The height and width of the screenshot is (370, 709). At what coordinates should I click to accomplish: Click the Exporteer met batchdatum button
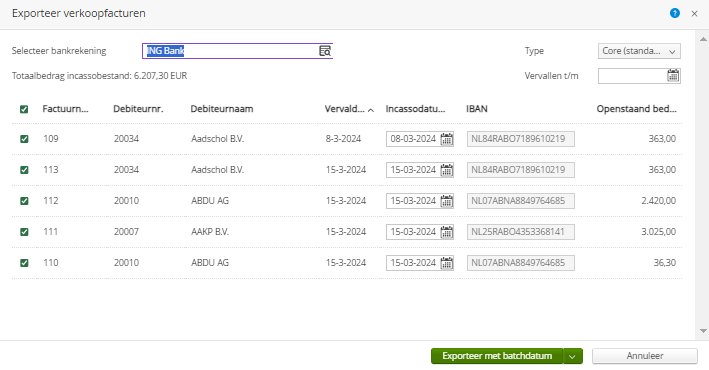tap(497, 356)
